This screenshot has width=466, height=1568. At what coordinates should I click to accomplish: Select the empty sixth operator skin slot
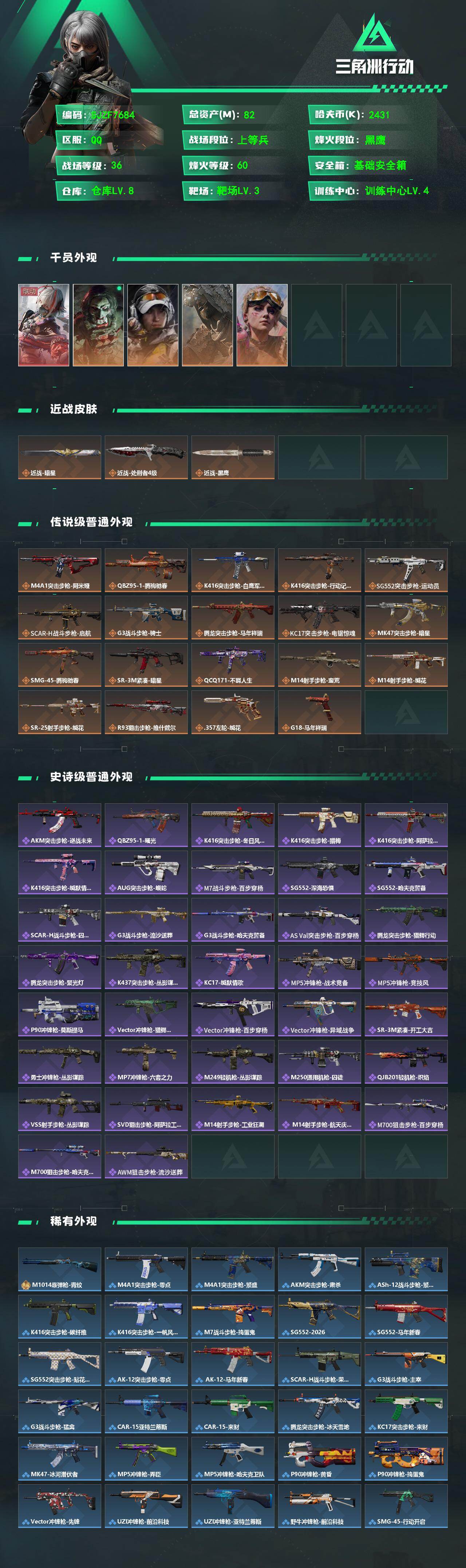click(316, 325)
